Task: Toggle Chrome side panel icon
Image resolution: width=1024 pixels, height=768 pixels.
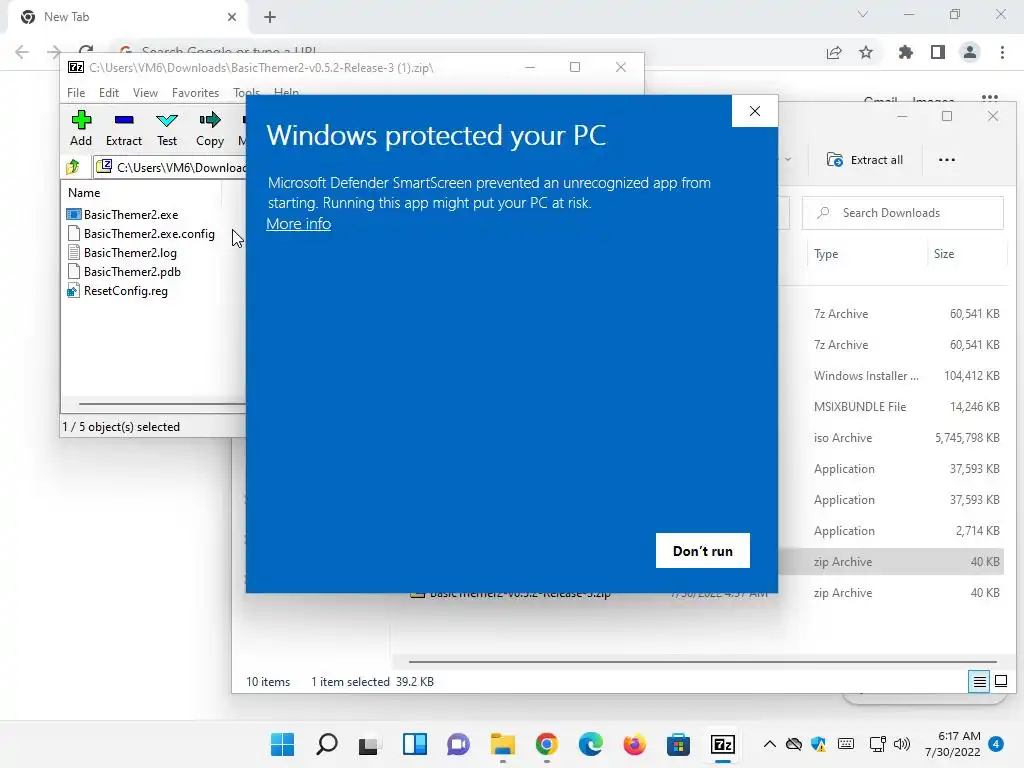Action: pyautogui.click(x=938, y=52)
